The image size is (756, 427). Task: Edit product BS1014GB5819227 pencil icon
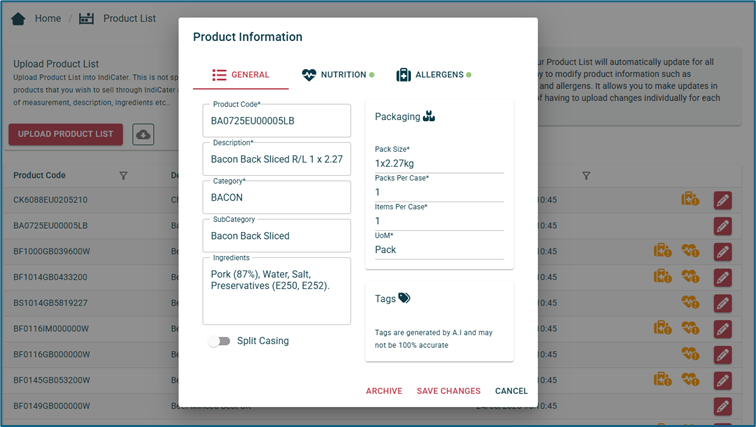tap(723, 303)
